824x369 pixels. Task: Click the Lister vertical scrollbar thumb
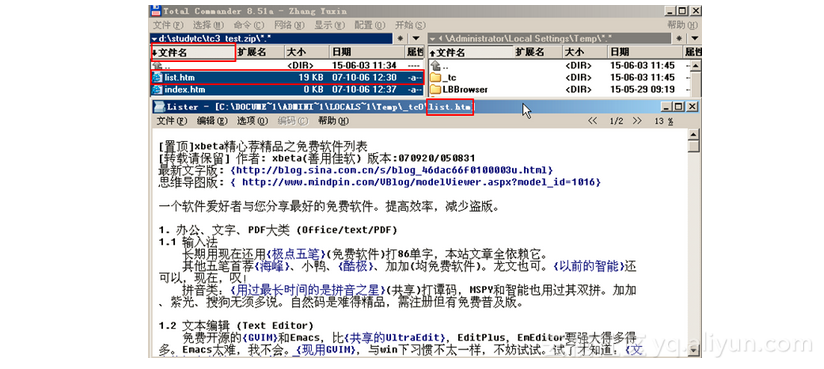coord(694,146)
